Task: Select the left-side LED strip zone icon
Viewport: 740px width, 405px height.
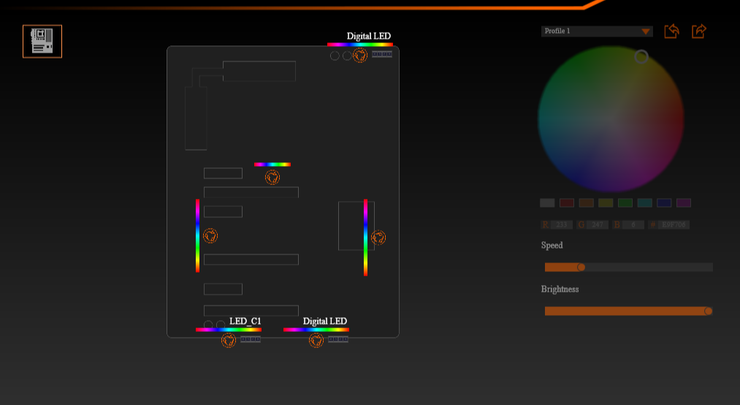Action: tap(210, 236)
